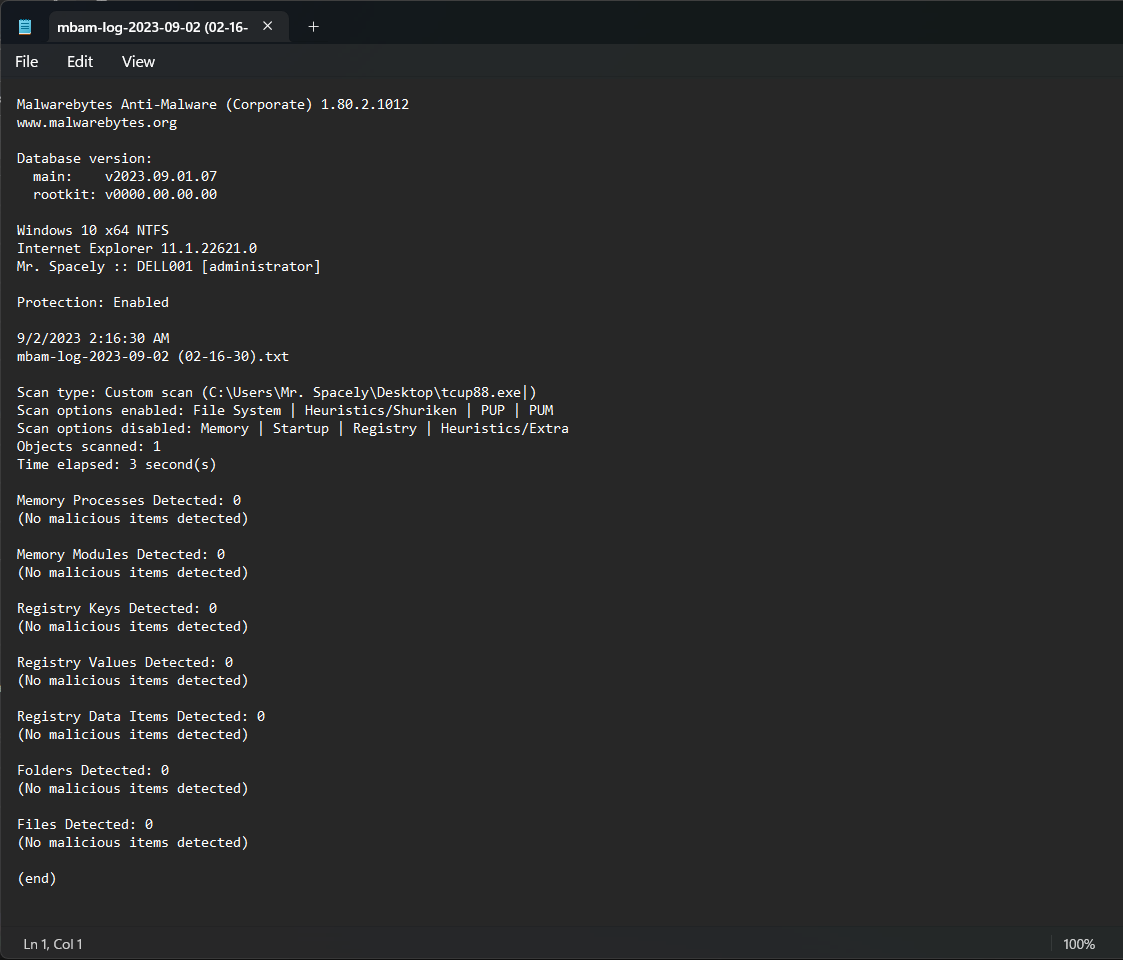1123x960 pixels.
Task: Open the View menu
Action: tap(138, 62)
